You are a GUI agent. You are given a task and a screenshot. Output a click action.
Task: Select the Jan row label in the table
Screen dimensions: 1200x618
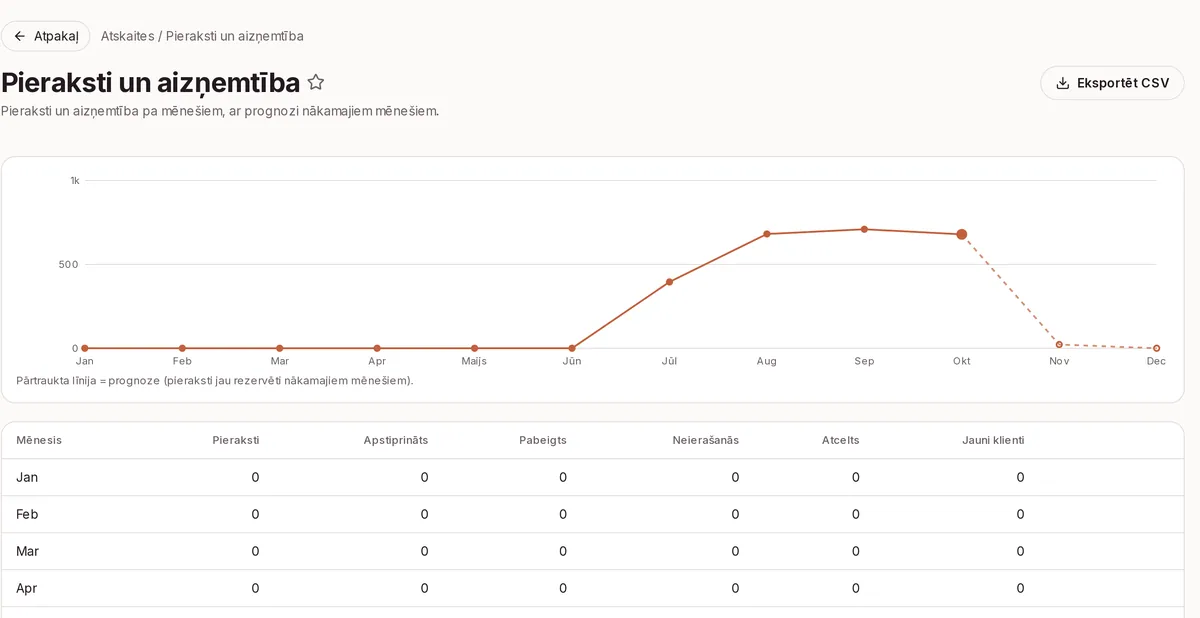pyautogui.click(x=27, y=477)
